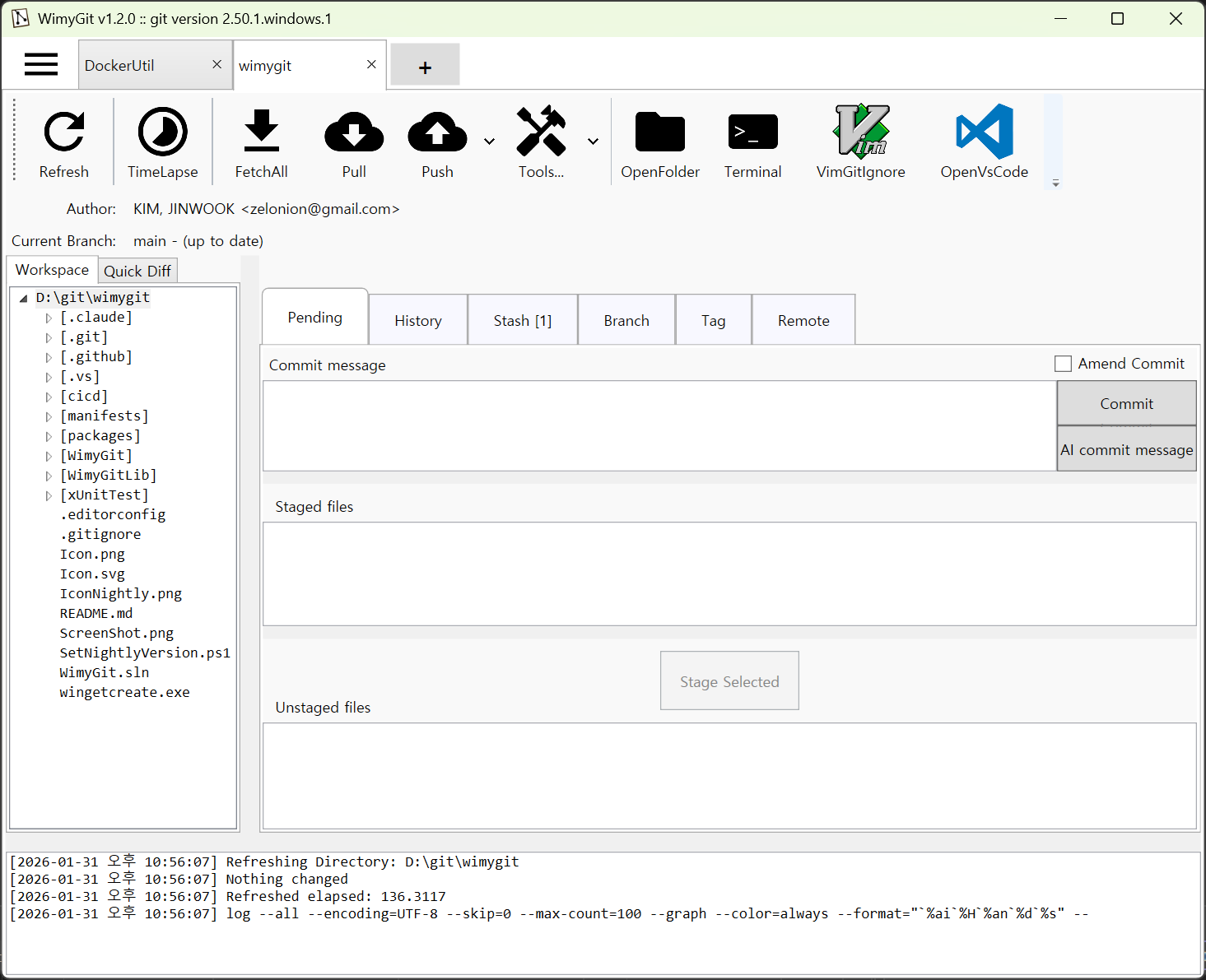Select the Workspace tab
Screen dimensions: 1206x980
[52, 270]
